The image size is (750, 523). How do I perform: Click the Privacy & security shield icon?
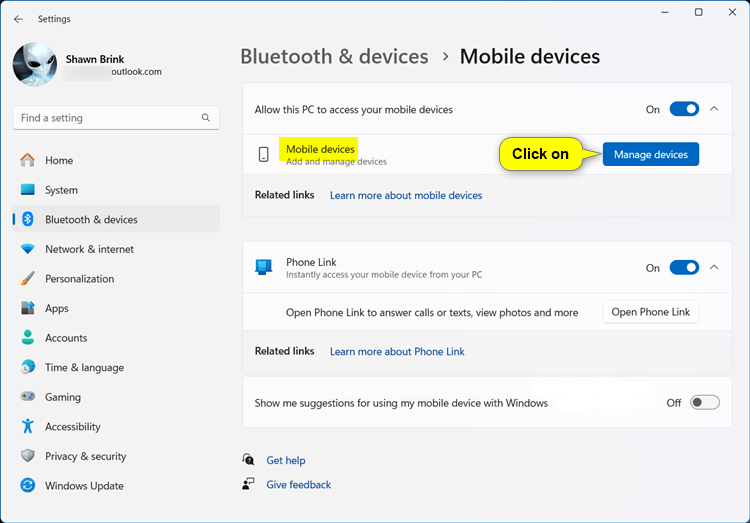coord(28,456)
